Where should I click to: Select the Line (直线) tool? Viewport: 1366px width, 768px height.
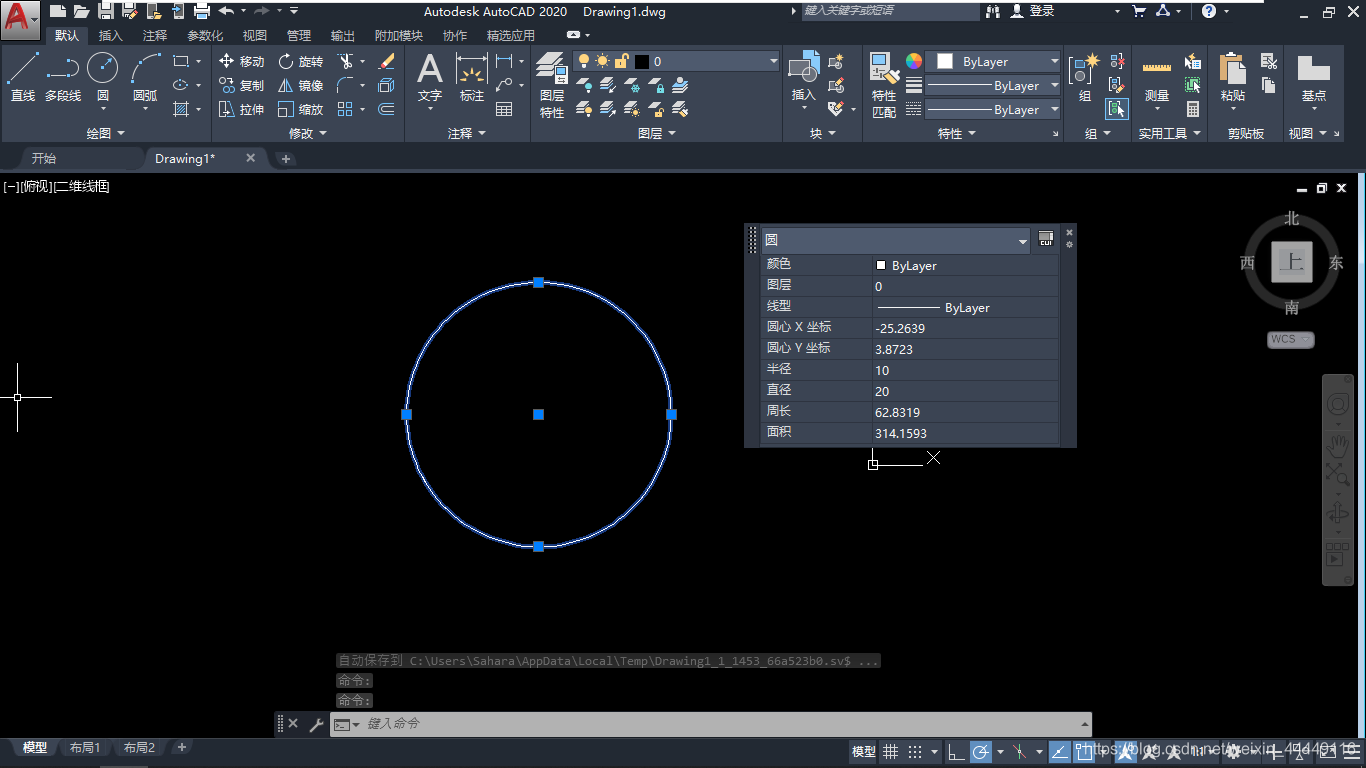(22, 77)
